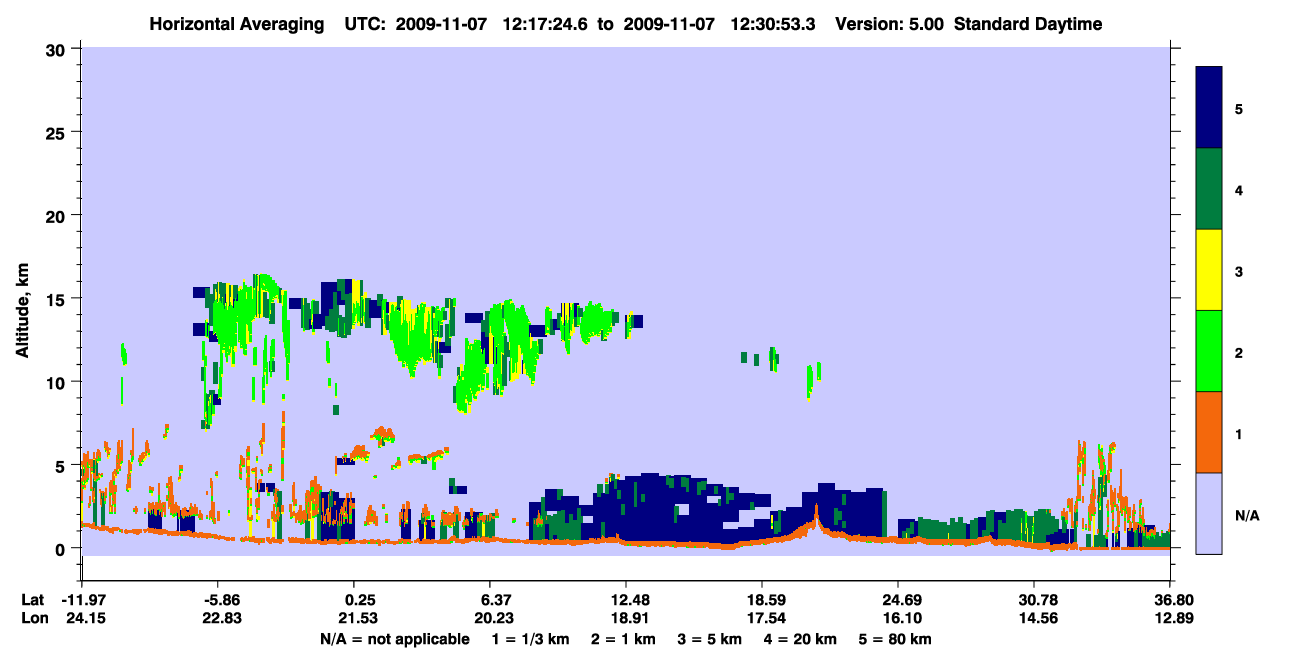Click 'Version: 5.00' in the title

(890, 24)
